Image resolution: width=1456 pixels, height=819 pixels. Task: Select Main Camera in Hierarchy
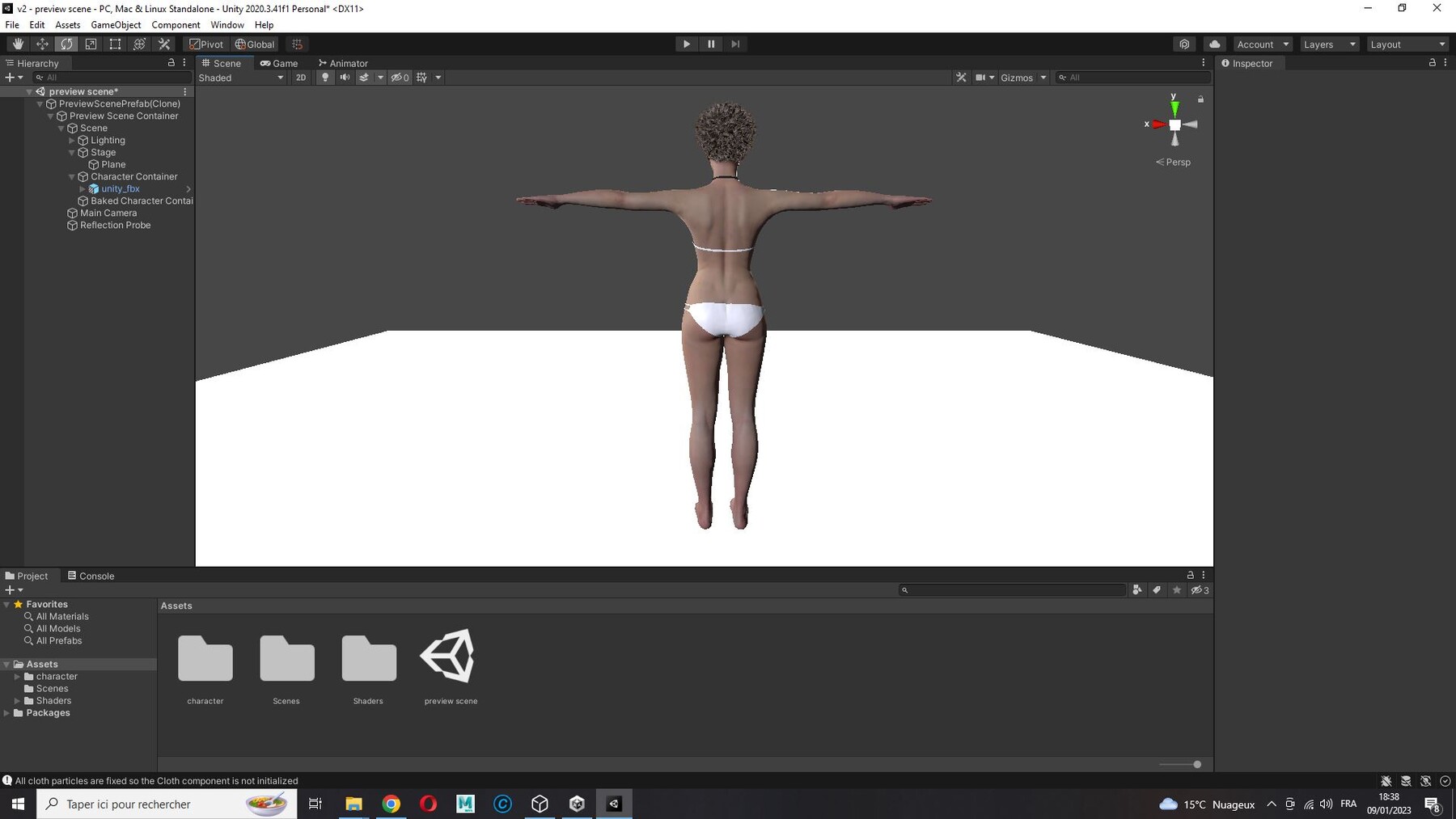tap(108, 213)
